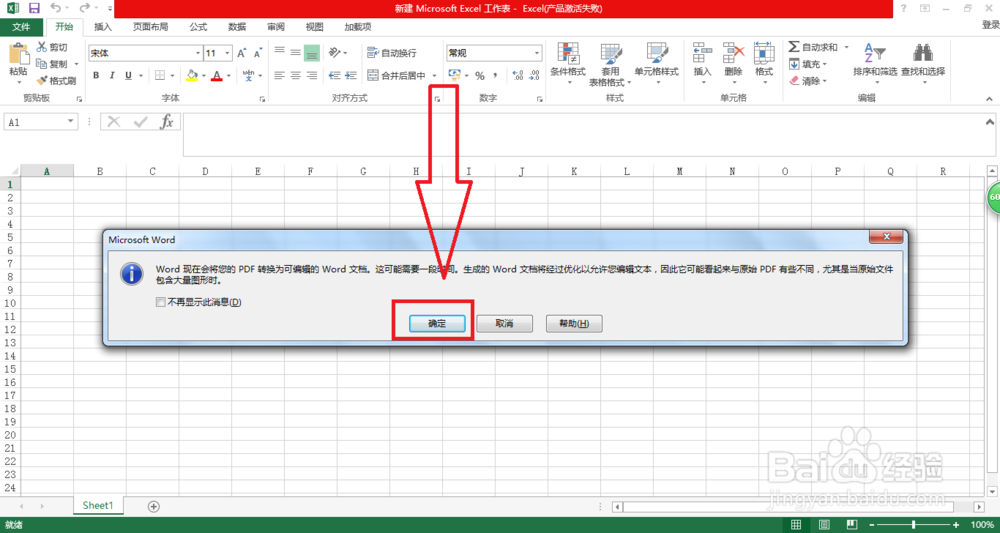This screenshot has height=533, width=1000.
Task: Switch to the 插入 (Insert) tab
Action: coord(103,27)
